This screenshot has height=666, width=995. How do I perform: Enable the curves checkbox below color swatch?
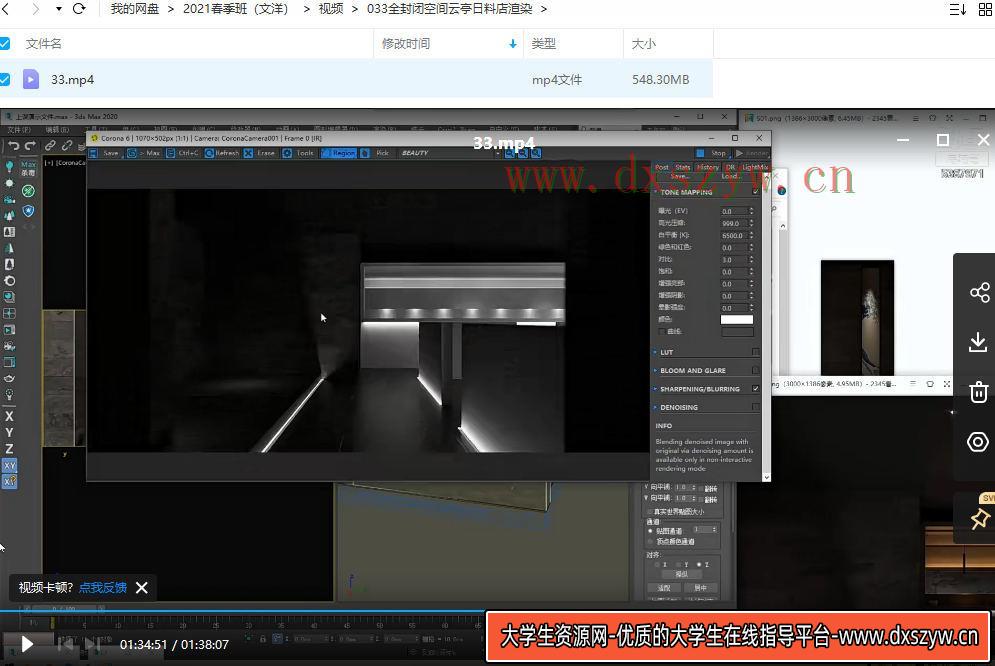pos(662,332)
